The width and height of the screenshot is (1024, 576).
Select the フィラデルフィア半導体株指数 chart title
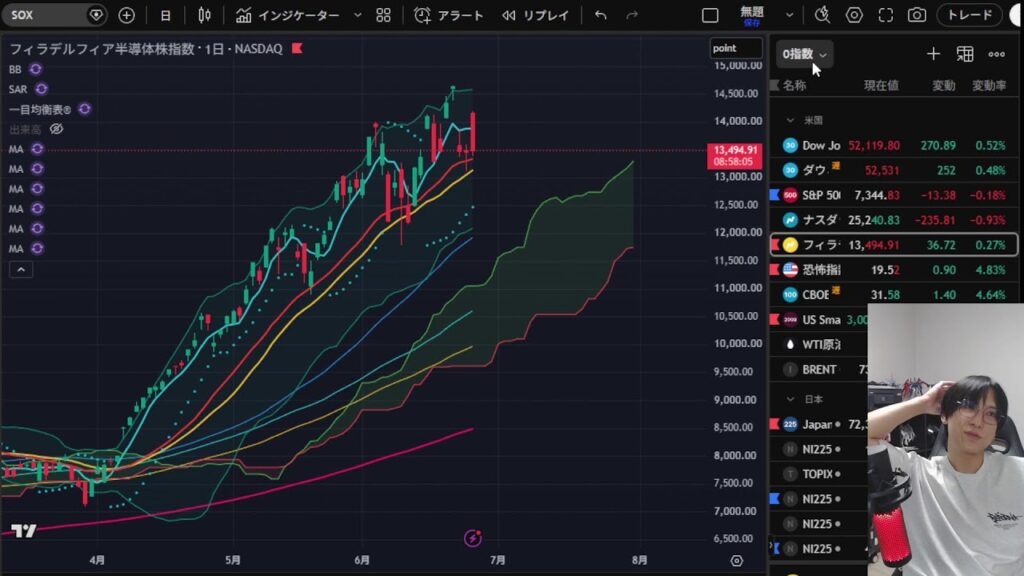click(101, 49)
